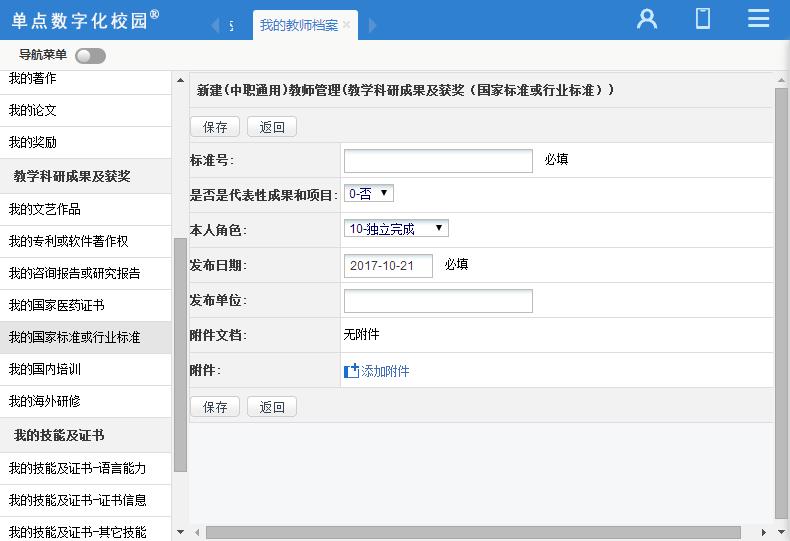Click the bottom 保存 button
Viewport: 790px width, 541px height.
point(215,407)
